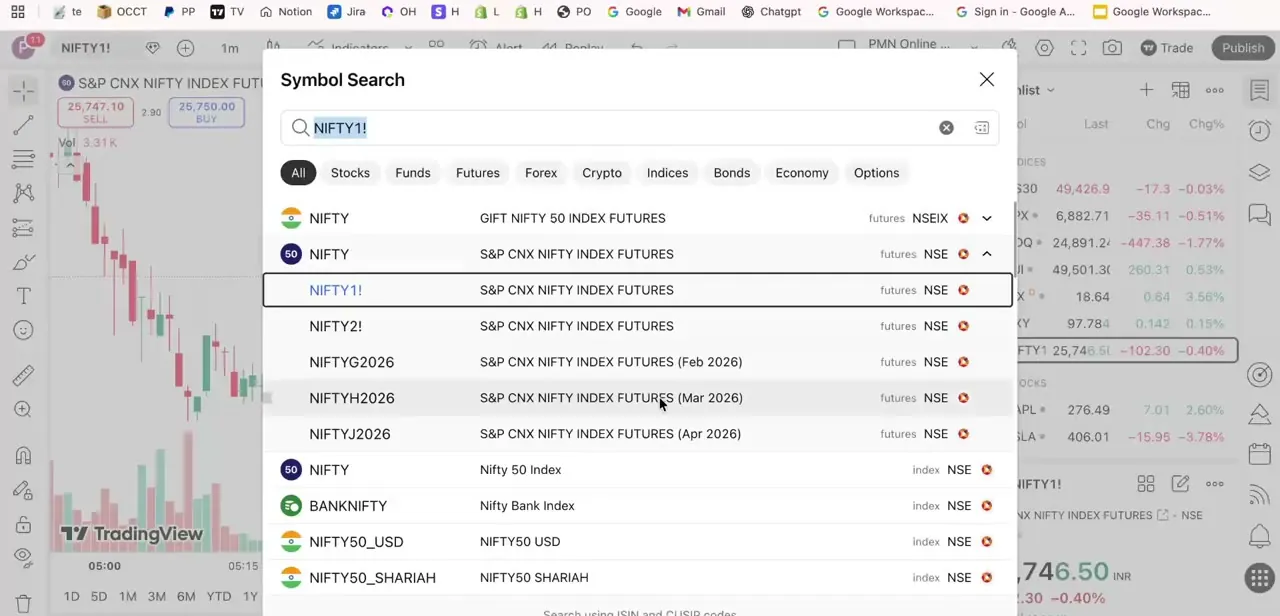Select the zoom in tool
The width and height of the screenshot is (1280, 616).
point(24,409)
